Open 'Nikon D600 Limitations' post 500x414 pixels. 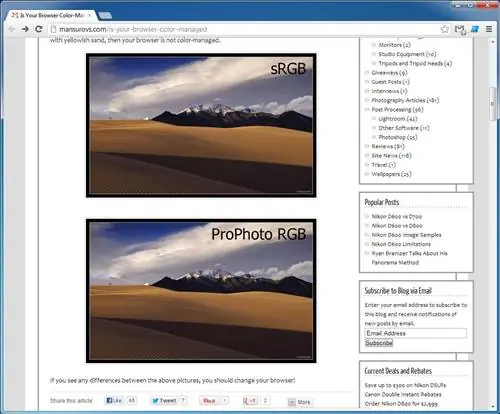click(x=401, y=244)
